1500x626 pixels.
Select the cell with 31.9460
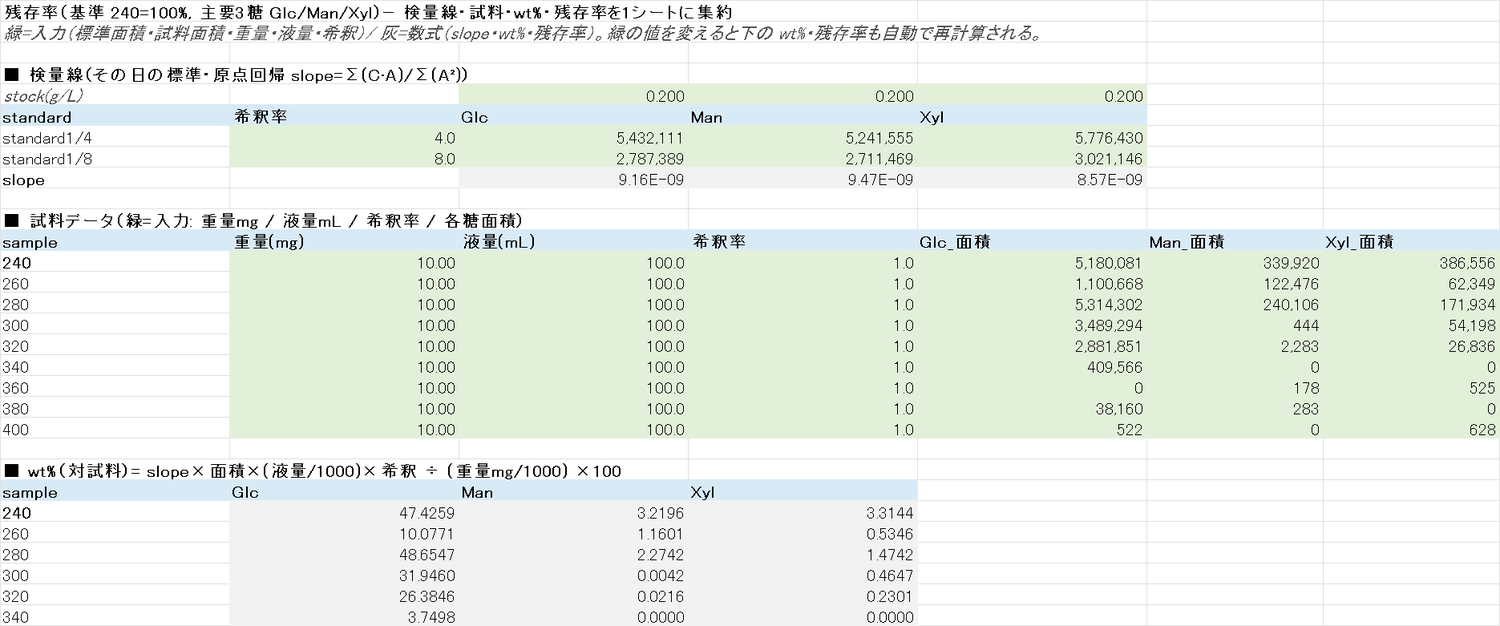click(x=344, y=576)
